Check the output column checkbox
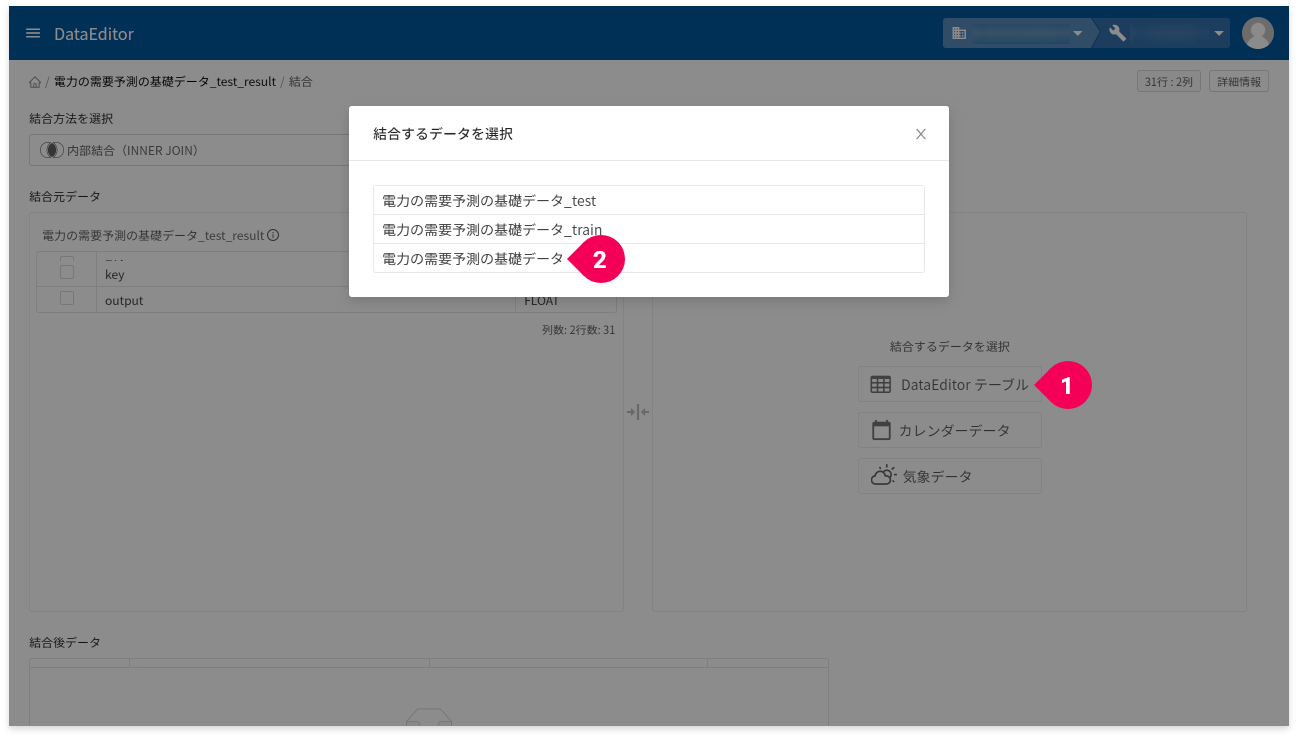Viewport: 1298px width, 738px height. point(67,298)
